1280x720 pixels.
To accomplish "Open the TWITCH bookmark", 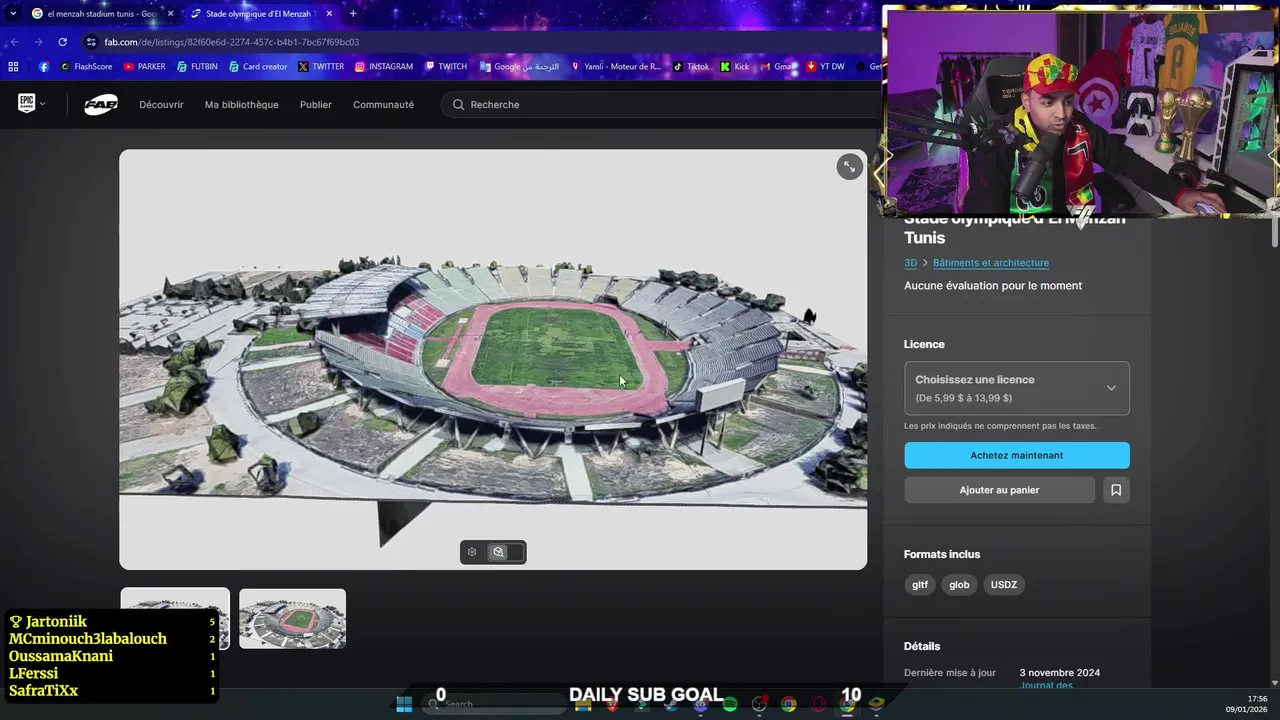I will [445, 67].
